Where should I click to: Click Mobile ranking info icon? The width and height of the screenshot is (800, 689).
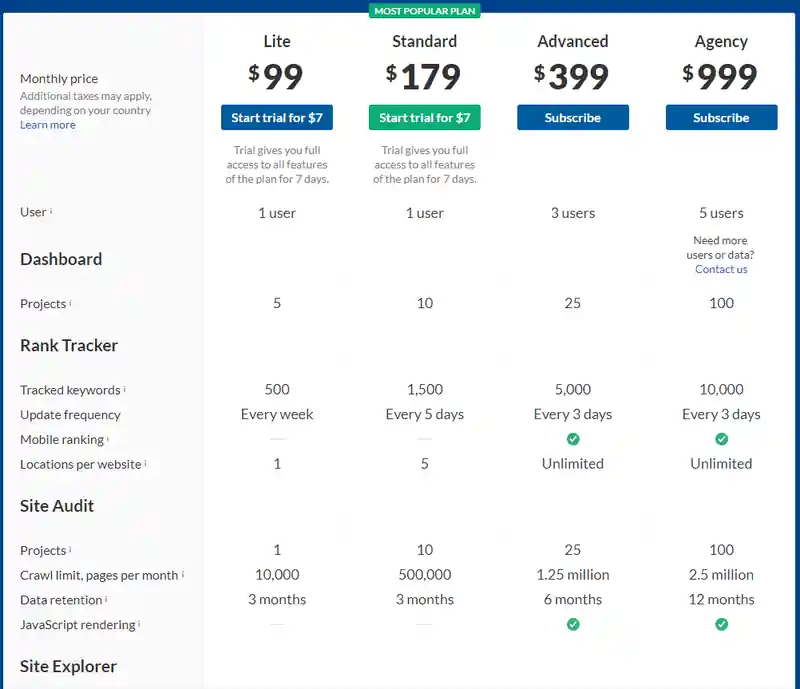(x=108, y=438)
